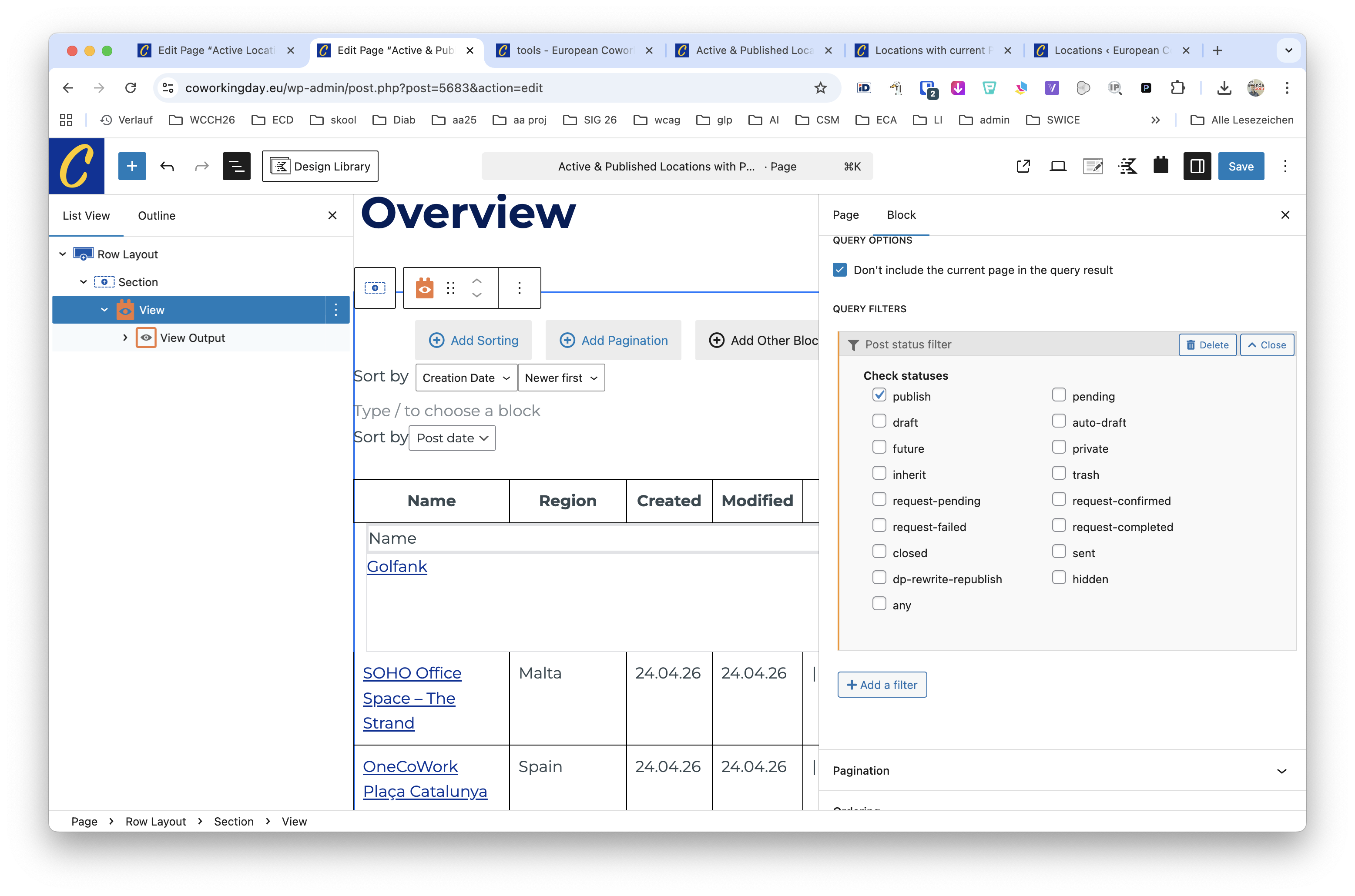Collapse the View tree item

104,310
